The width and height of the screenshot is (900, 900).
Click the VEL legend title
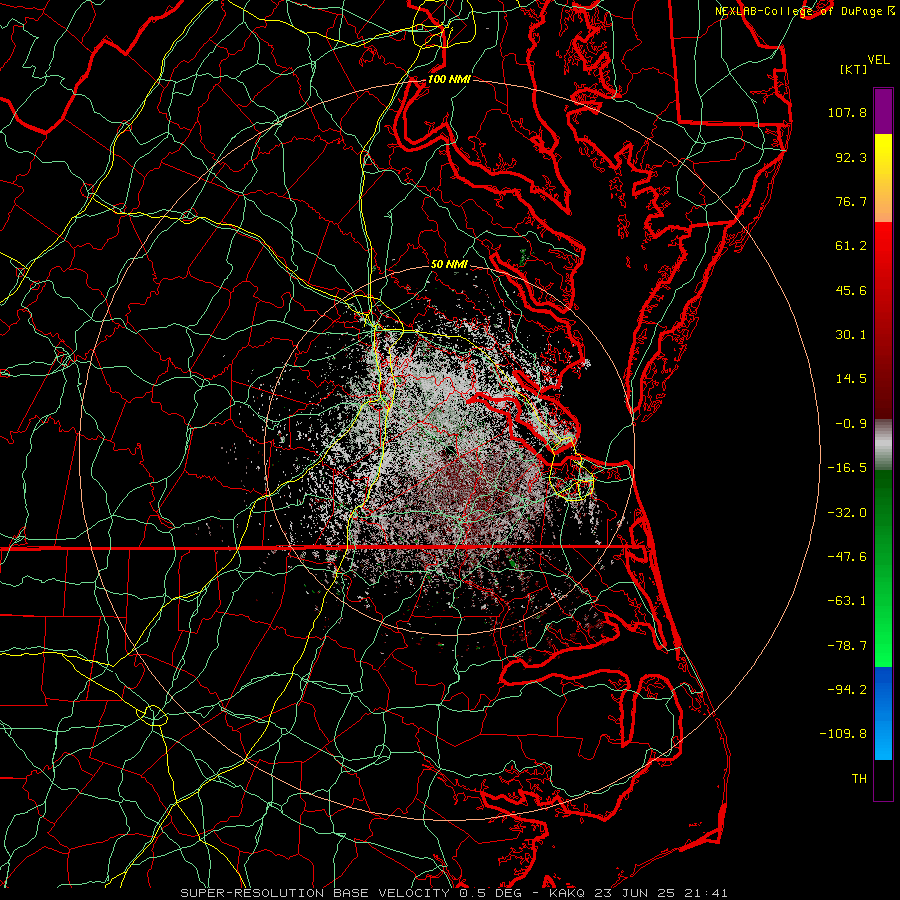pyautogui.click(x=878, y=60)
